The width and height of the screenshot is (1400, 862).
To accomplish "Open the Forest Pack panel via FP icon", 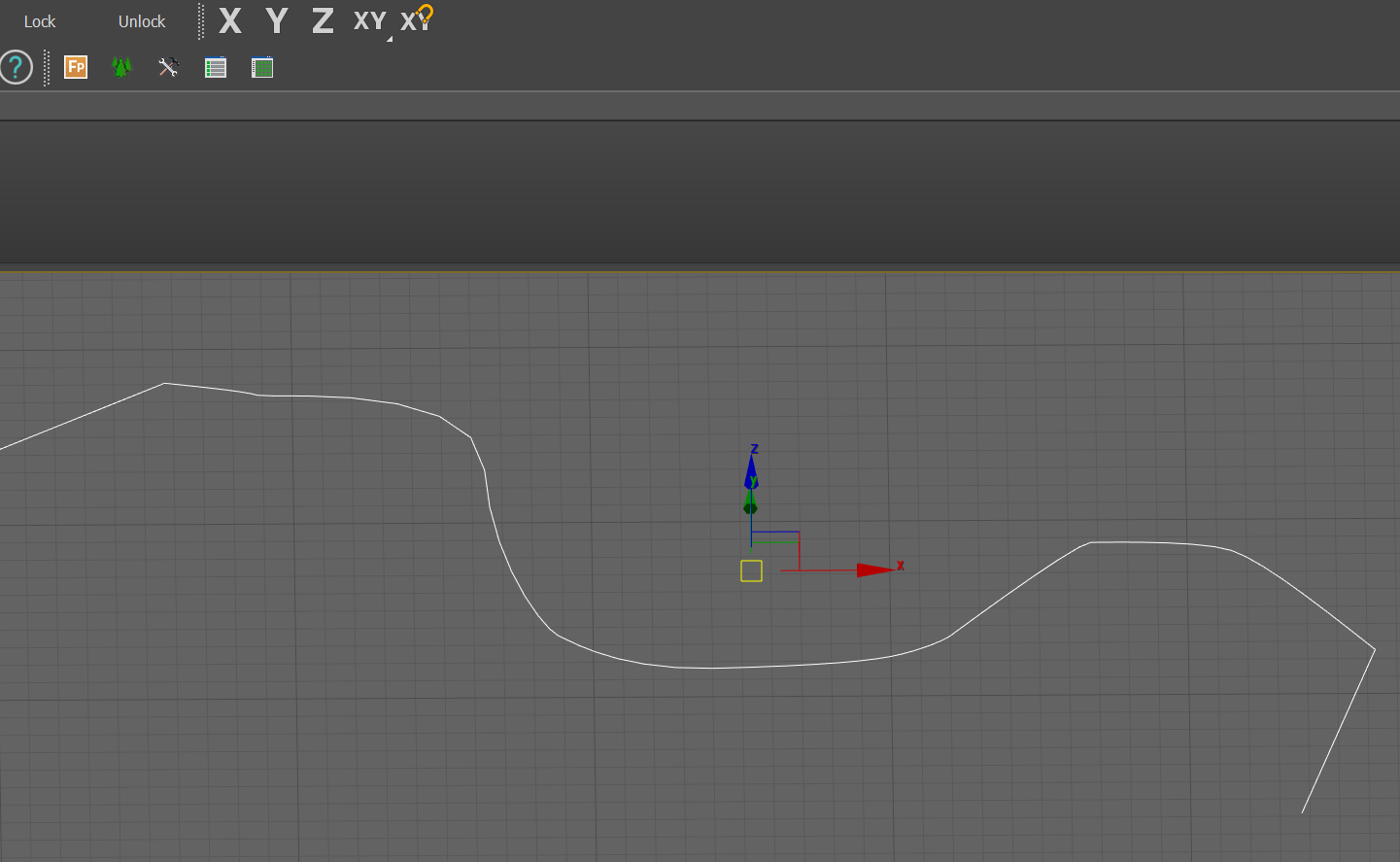I will coord(75,67).
